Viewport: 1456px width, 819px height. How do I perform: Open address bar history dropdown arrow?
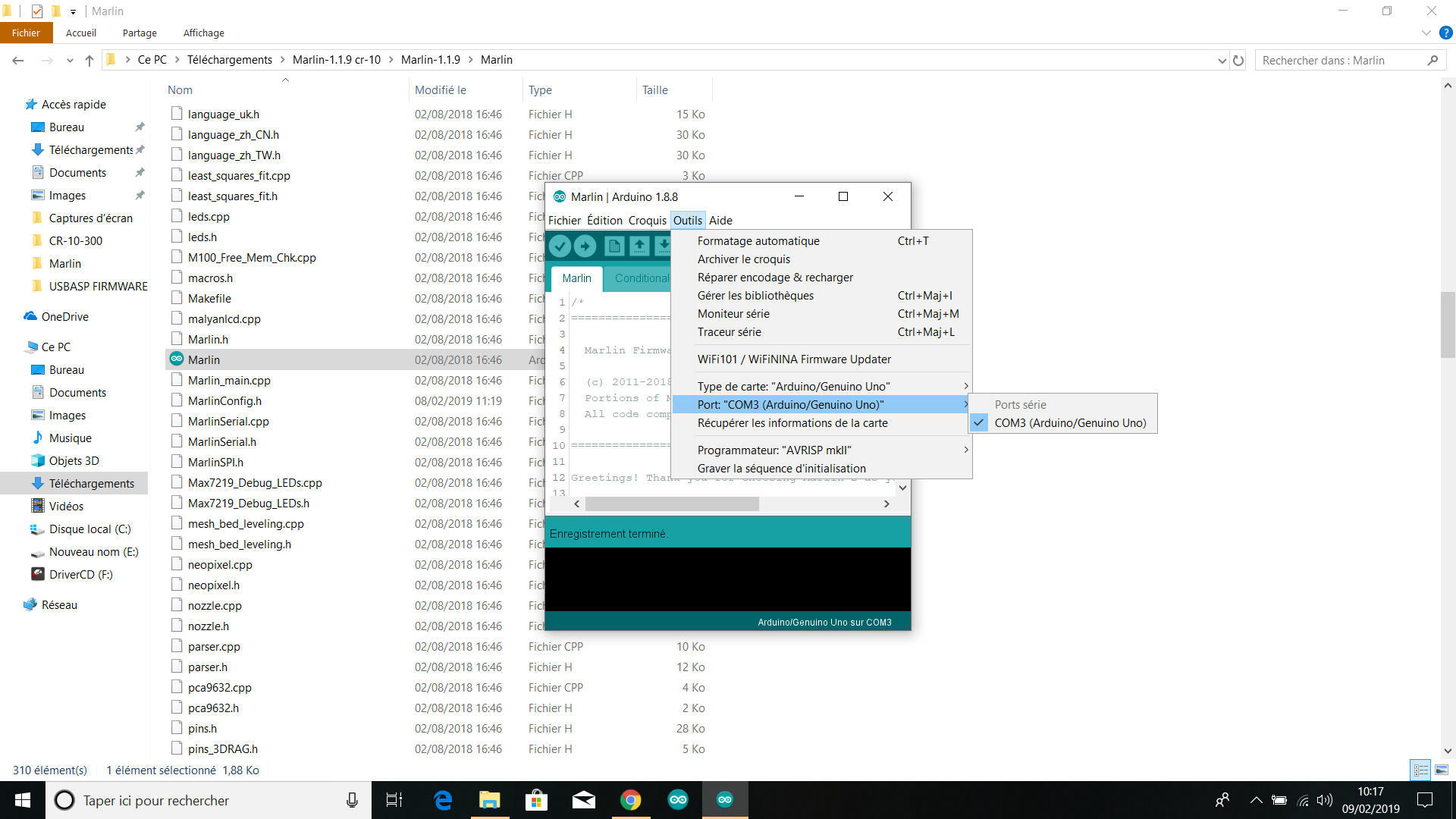click(1222, 61)
